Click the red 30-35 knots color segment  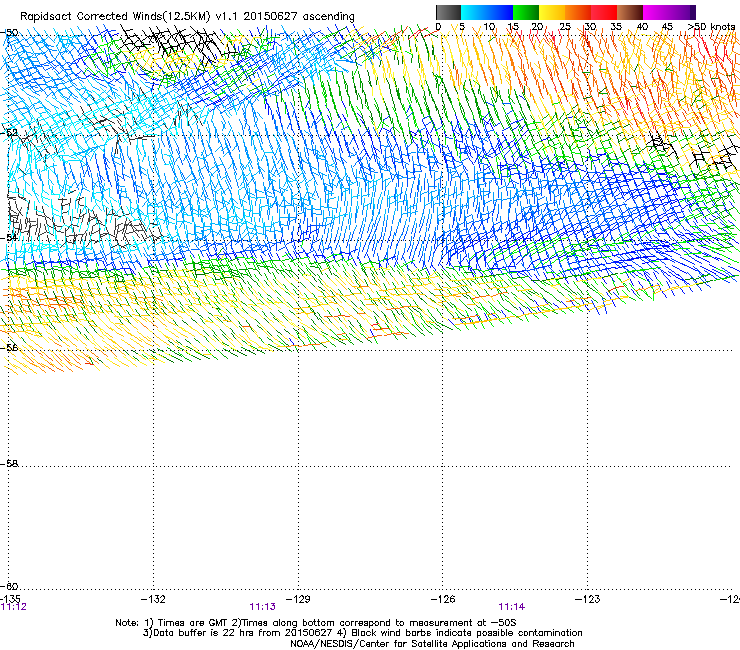click(604, 12)
